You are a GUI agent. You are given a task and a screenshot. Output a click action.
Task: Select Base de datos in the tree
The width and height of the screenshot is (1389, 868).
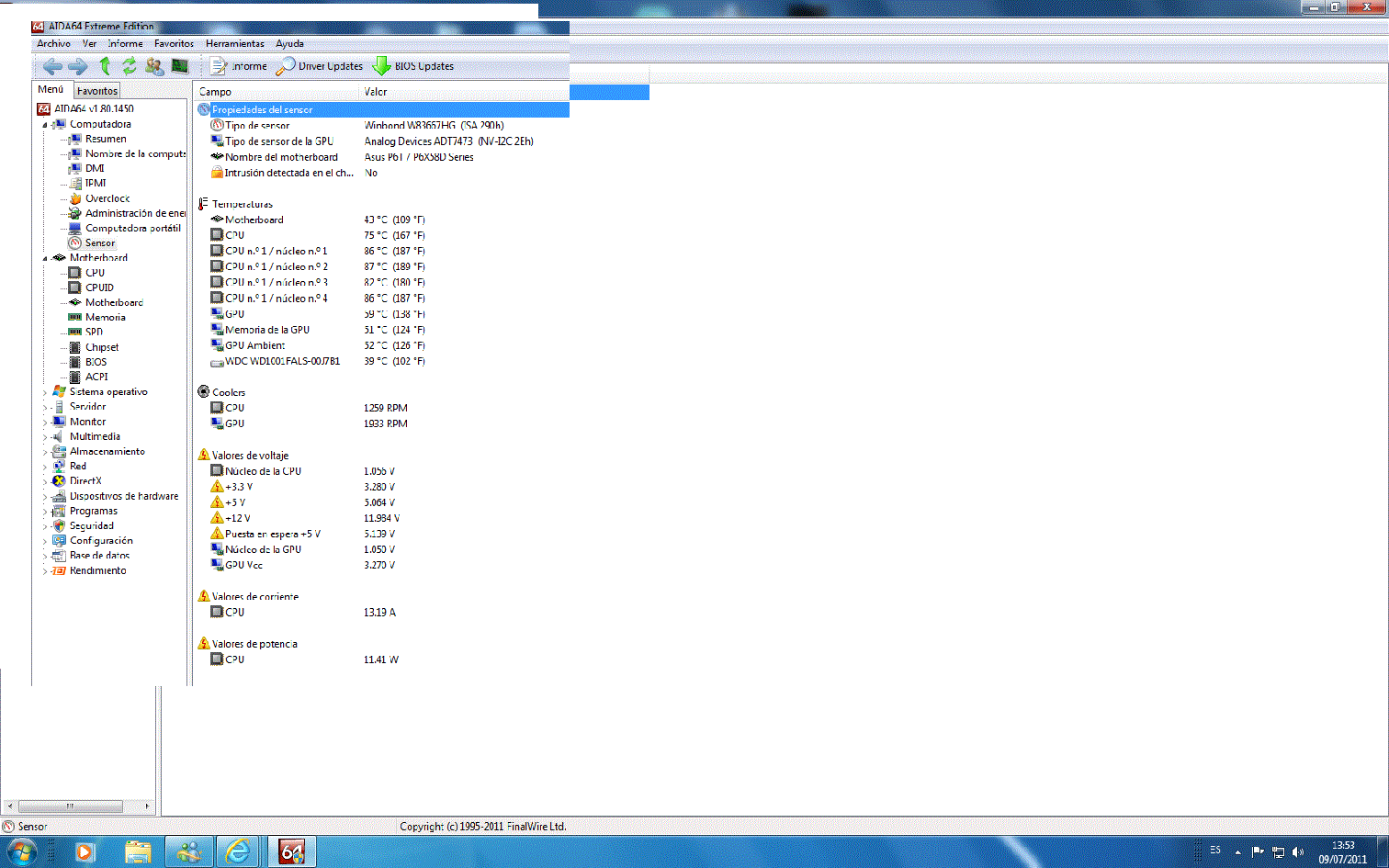click(x=99, y=556)
